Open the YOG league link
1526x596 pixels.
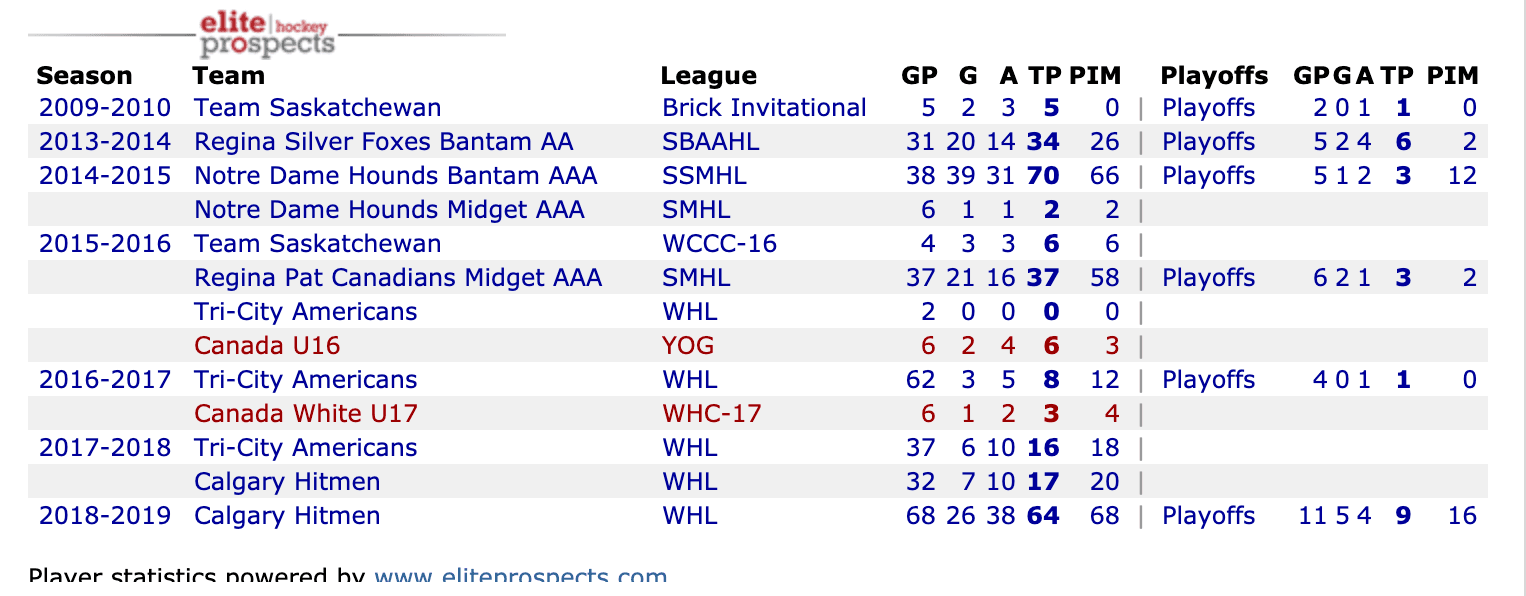688,346
